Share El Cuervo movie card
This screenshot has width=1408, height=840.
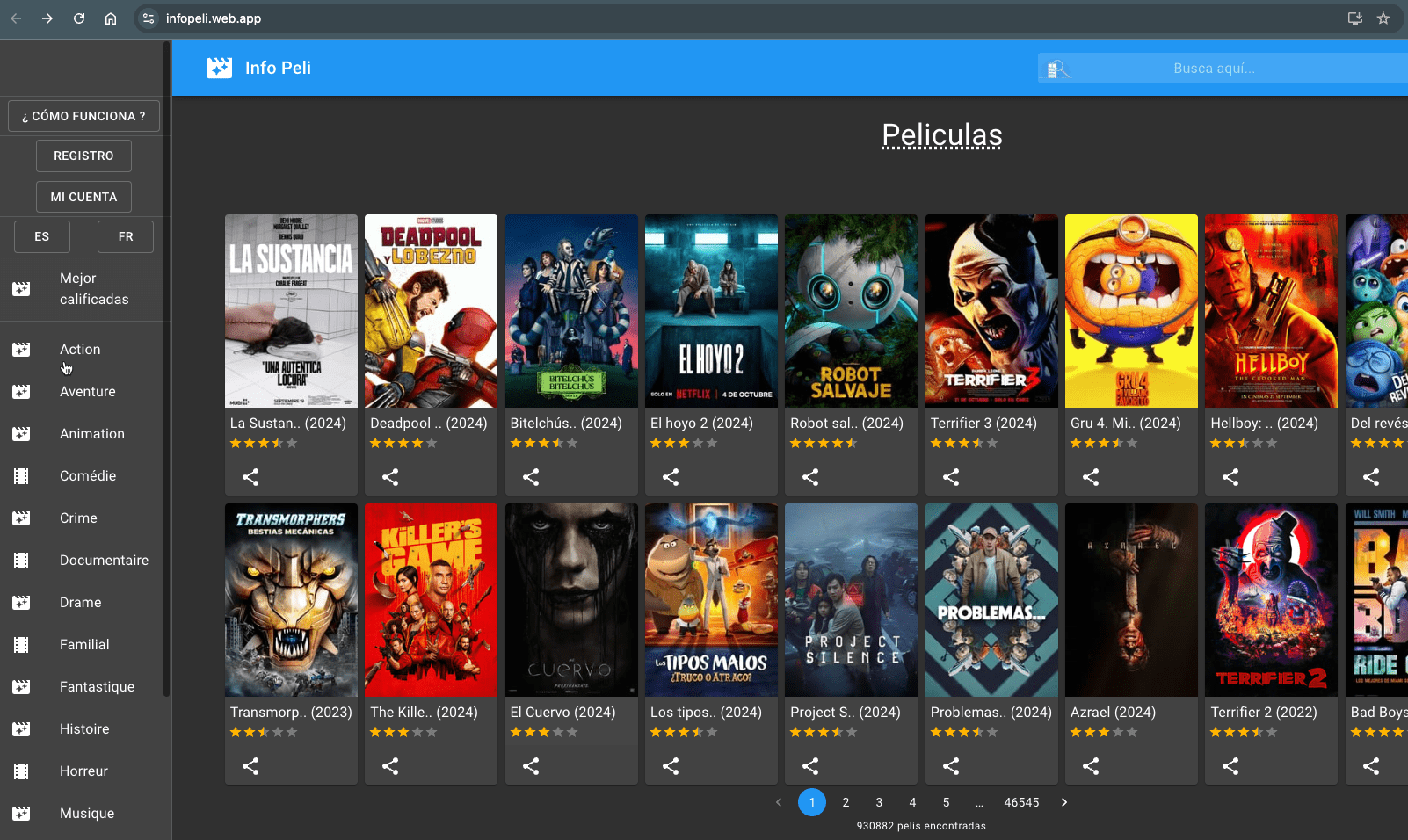[x=531, y=766]
